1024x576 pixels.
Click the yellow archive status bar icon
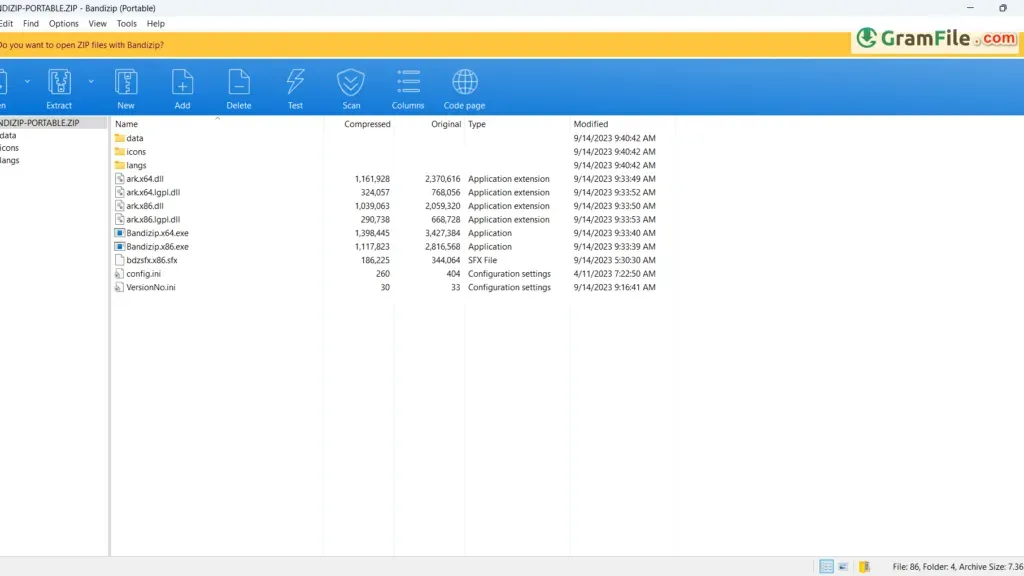[865, 566]
